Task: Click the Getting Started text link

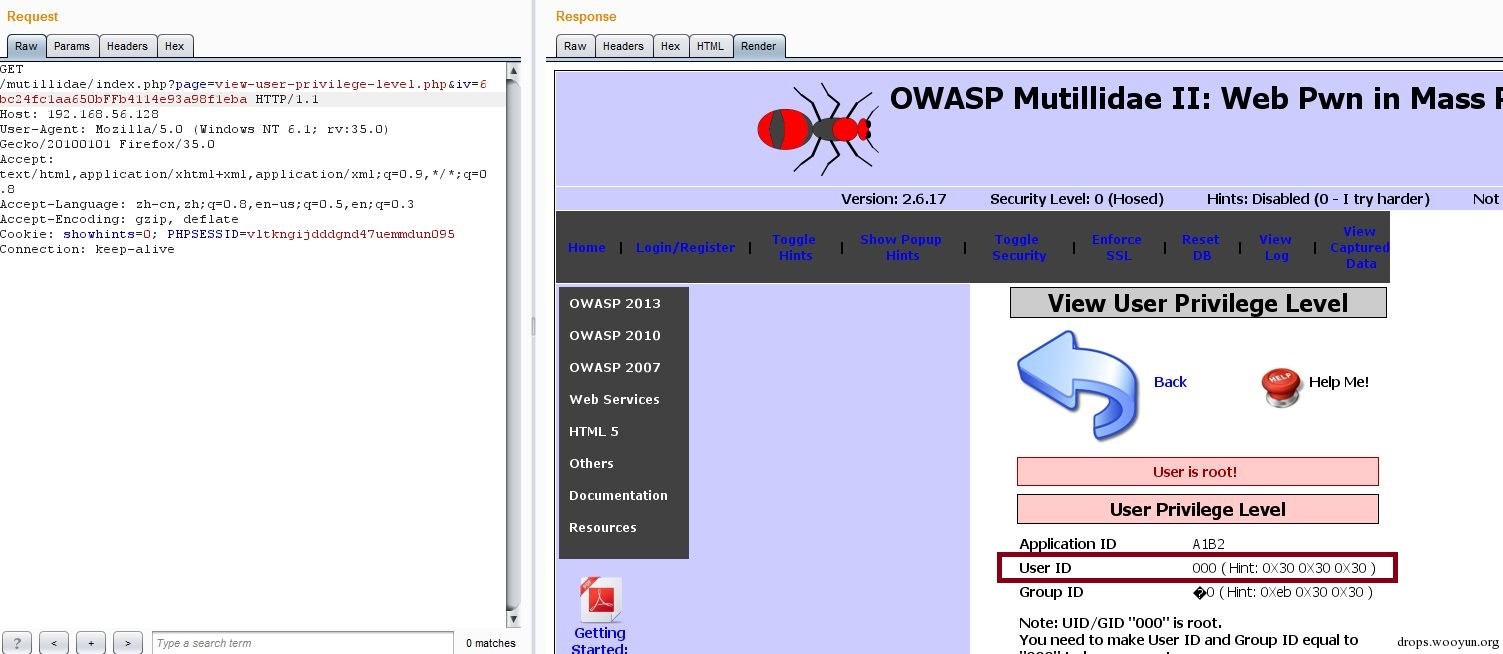Action: [600, 639]
